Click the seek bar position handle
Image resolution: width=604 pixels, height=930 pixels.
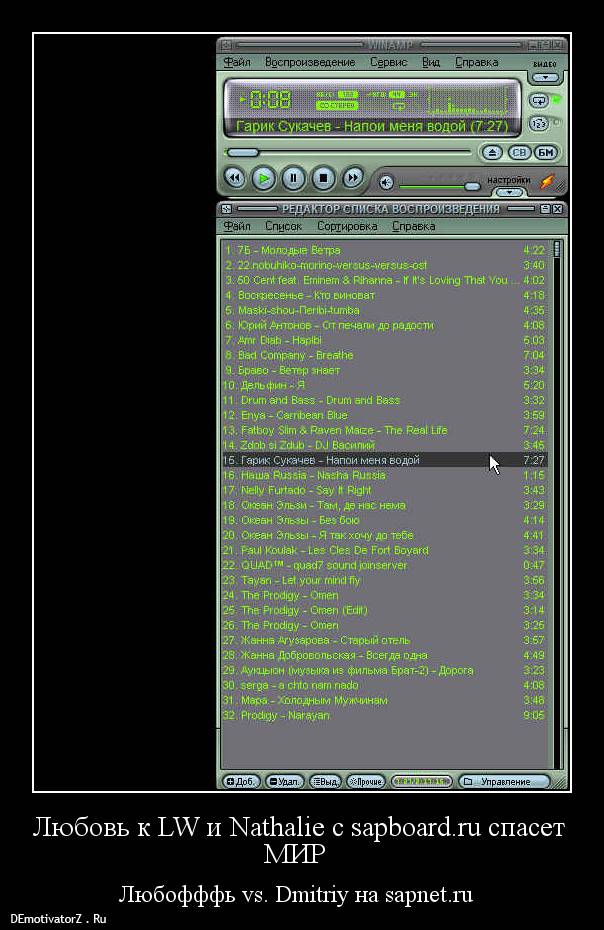pos(243,152)
